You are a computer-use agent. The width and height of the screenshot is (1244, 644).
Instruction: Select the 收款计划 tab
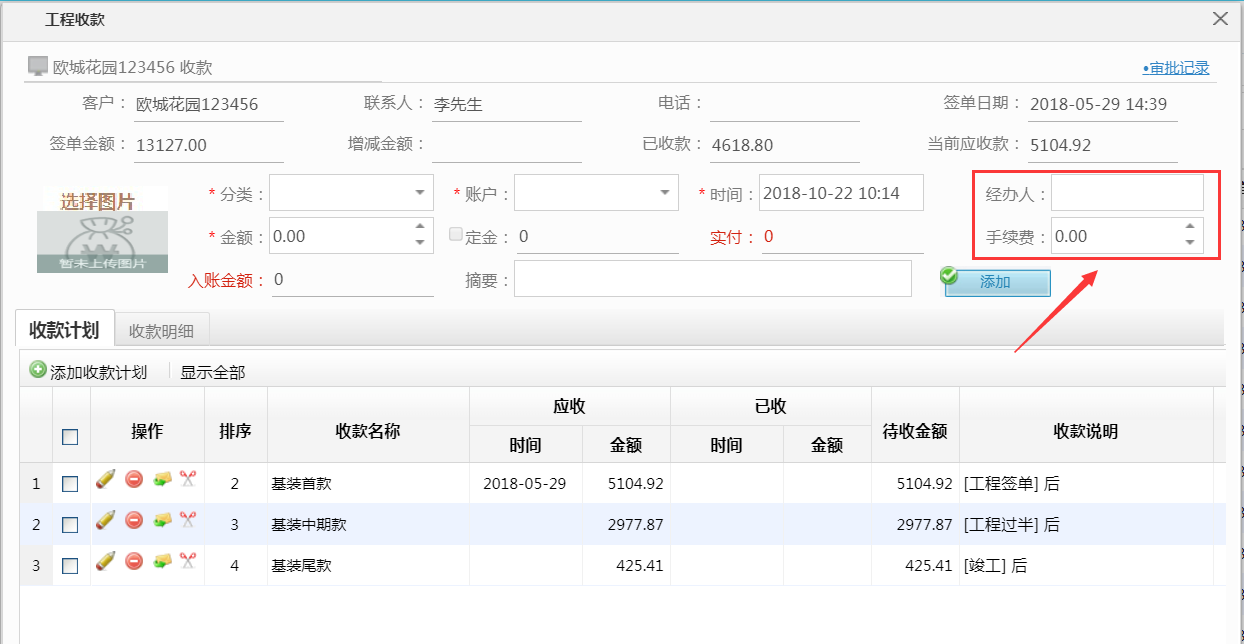pyautogui.click(x=62, y=328)
